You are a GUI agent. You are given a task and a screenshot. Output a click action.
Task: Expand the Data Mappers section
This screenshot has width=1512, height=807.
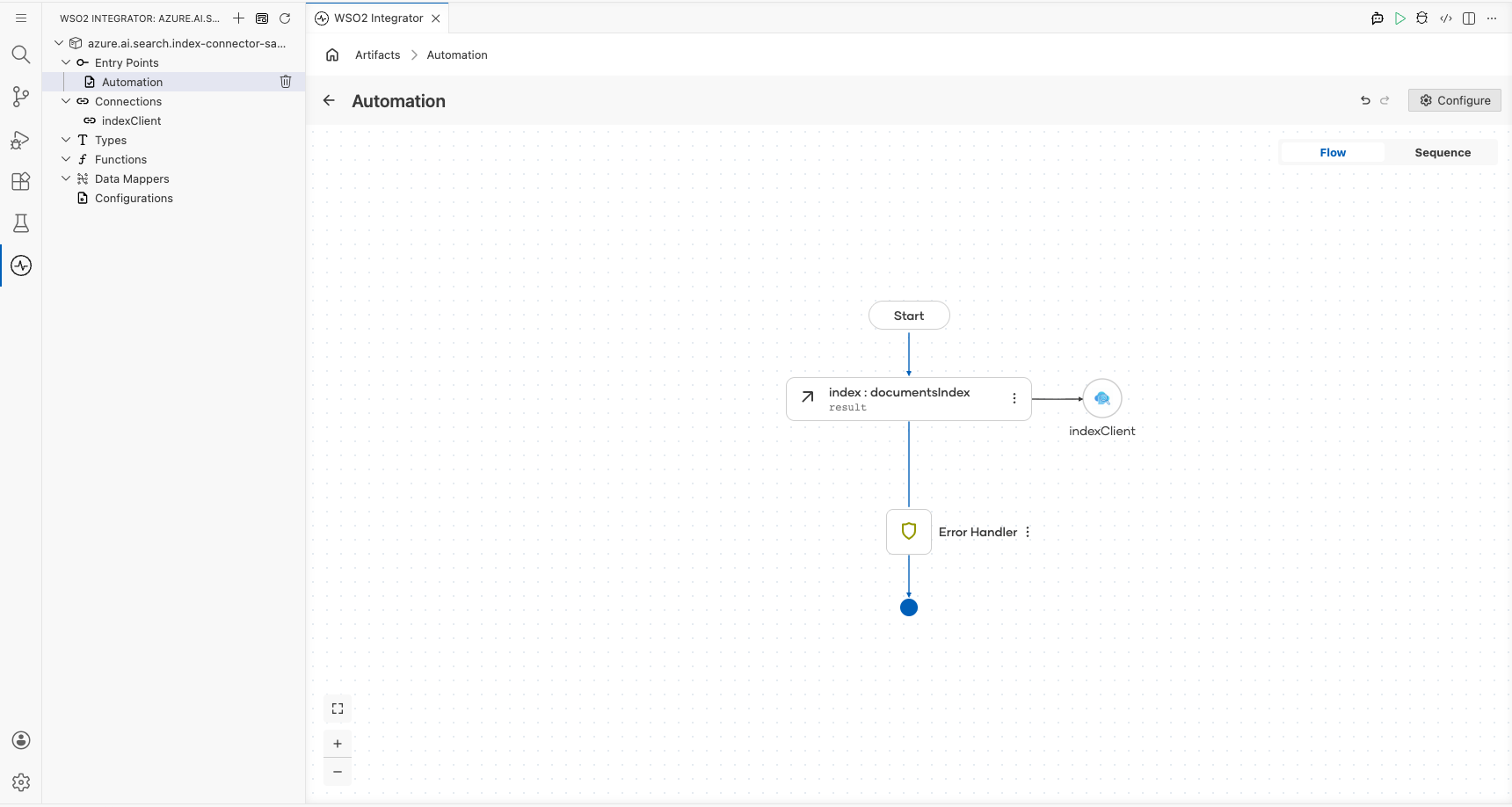(66, 178)
